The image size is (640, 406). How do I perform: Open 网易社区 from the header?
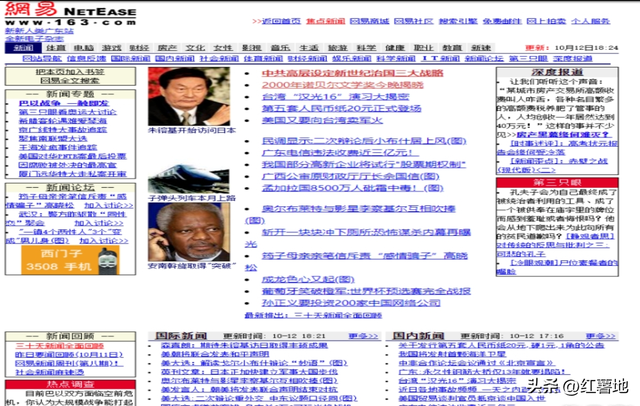(414, 21)
